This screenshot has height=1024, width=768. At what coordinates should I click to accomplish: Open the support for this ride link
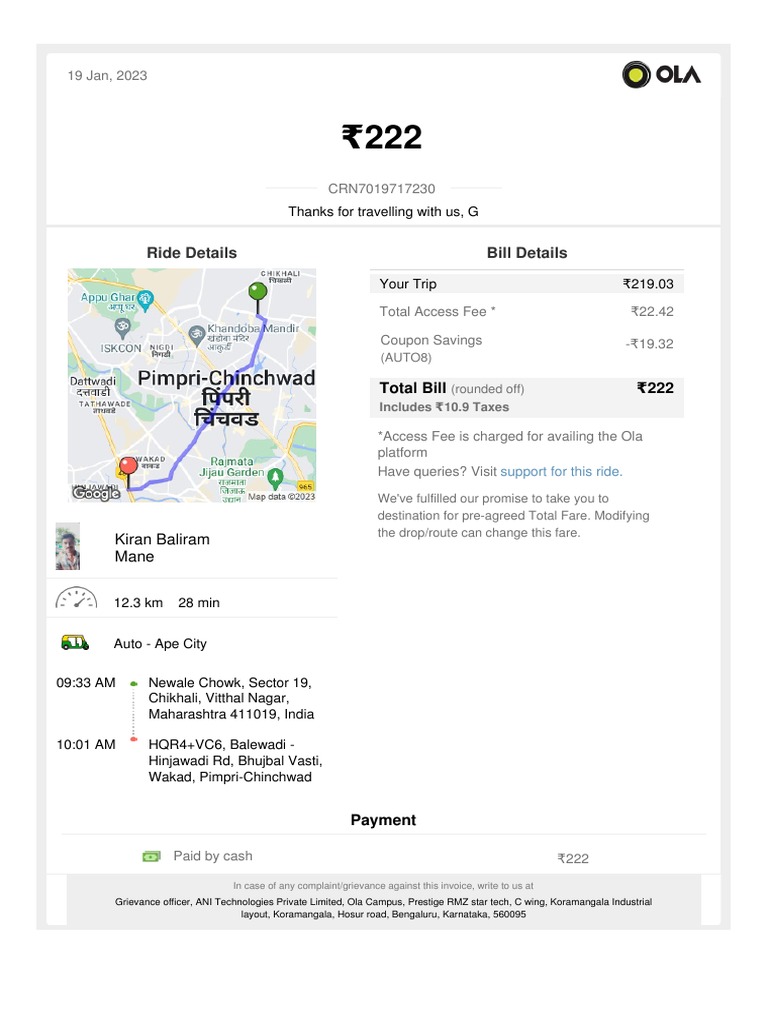(x=561, y=471)
